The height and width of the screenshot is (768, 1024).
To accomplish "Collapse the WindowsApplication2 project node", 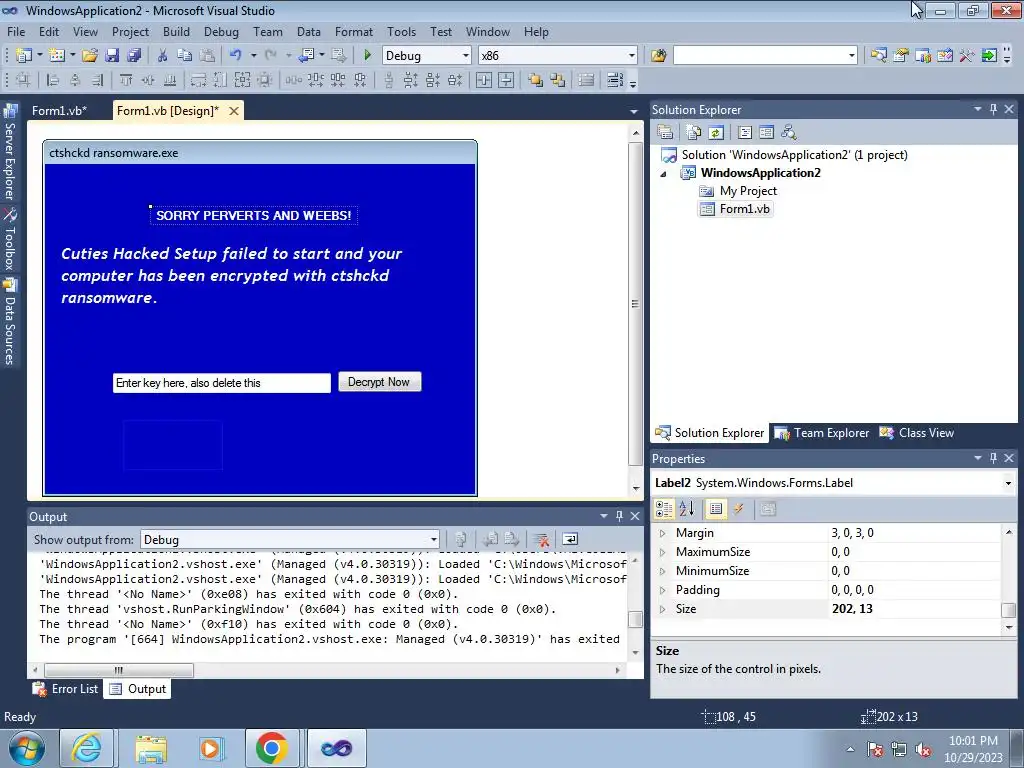I will [664, 174].
